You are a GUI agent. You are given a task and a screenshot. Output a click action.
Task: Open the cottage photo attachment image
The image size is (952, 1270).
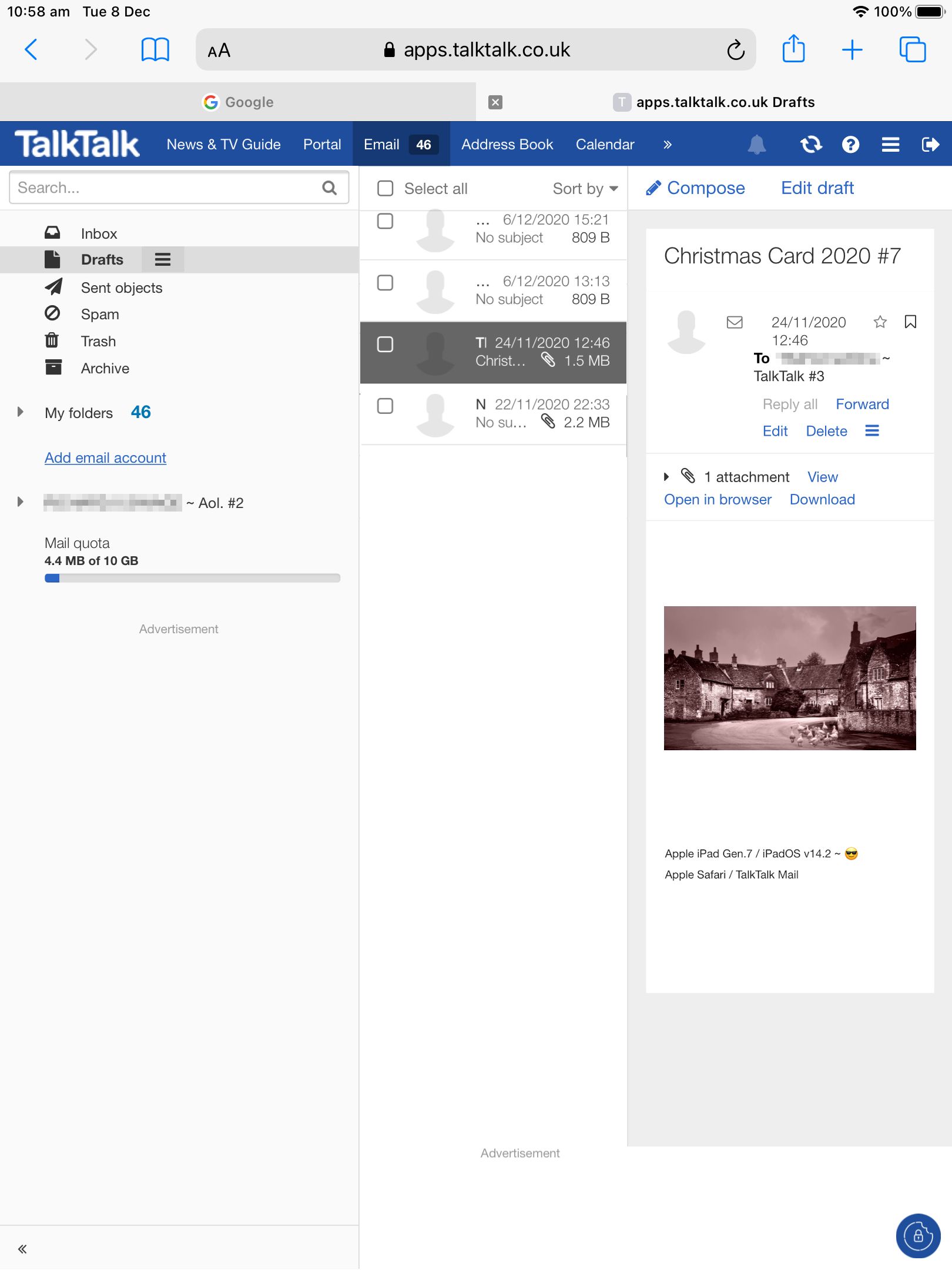click(789, 678)
